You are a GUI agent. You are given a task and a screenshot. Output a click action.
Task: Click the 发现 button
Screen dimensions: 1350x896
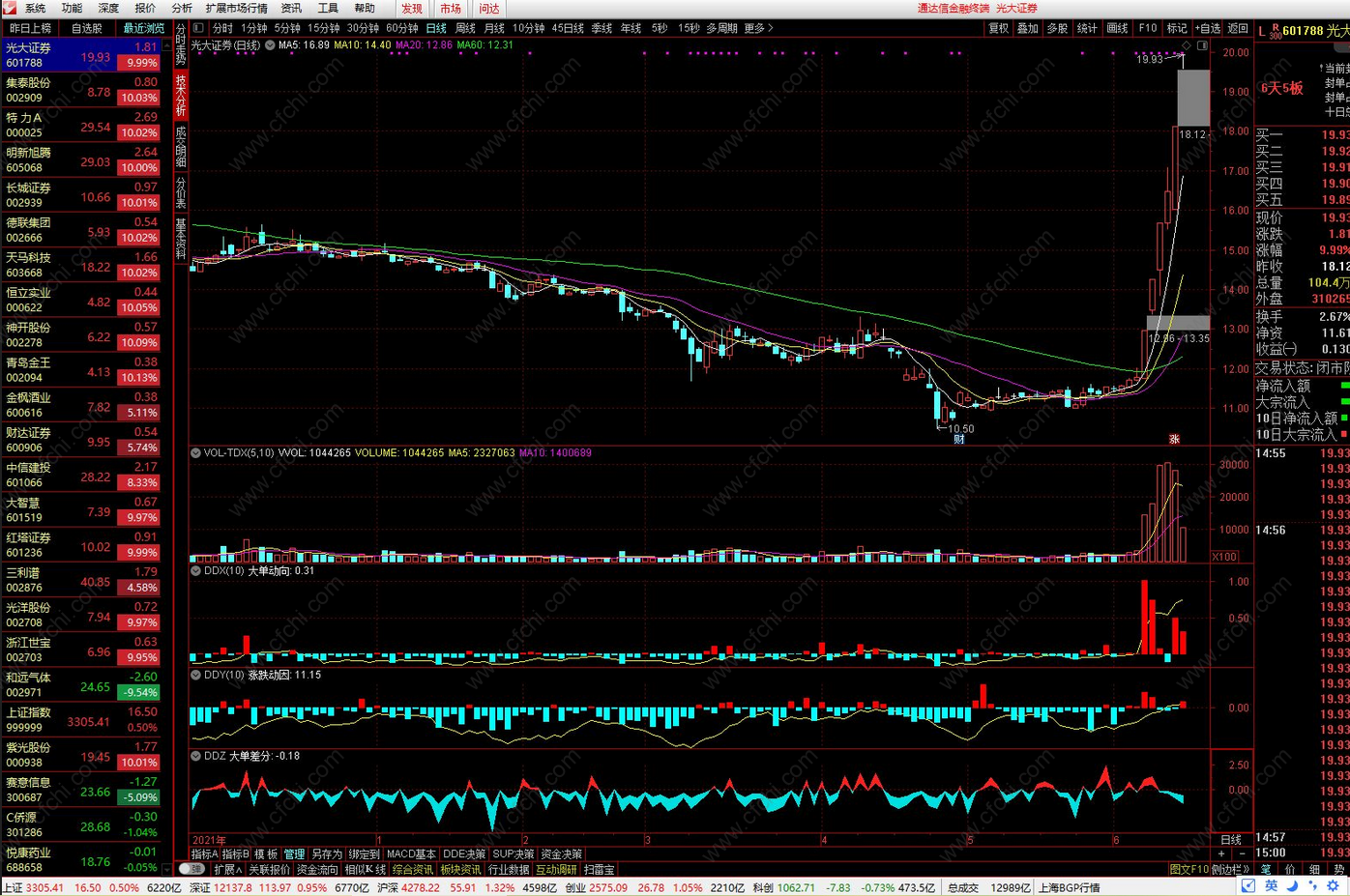coord(412,8)
